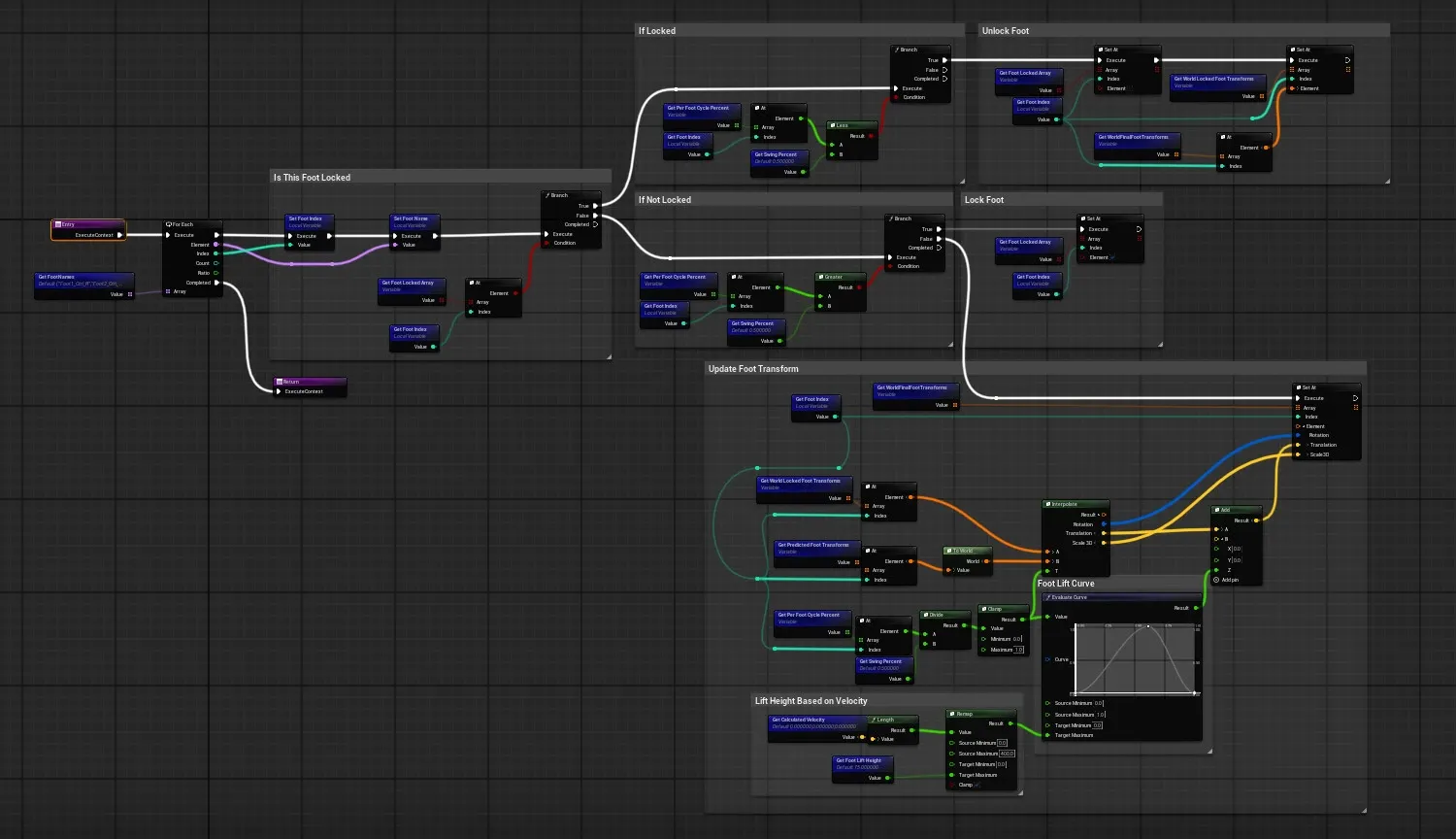This screenshot has height=839, width=1456.
Task: Toggle Element checkbox in Unlock Foot's first Set At
Action: (1132, 88)
